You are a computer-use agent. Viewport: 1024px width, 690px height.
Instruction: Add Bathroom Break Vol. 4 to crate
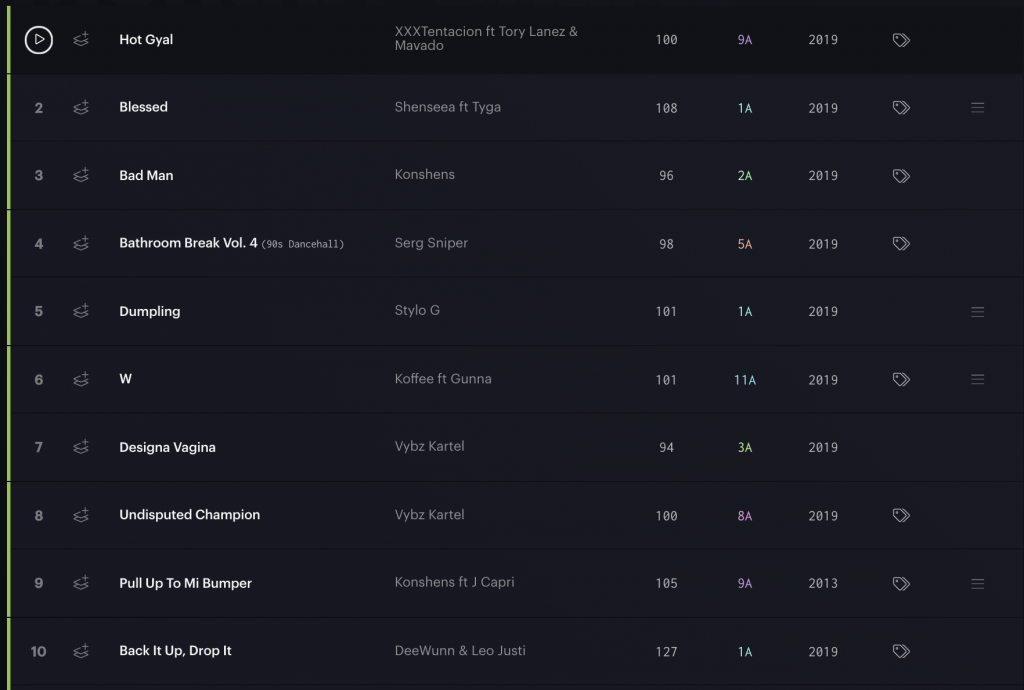click(x=81, y=243)
